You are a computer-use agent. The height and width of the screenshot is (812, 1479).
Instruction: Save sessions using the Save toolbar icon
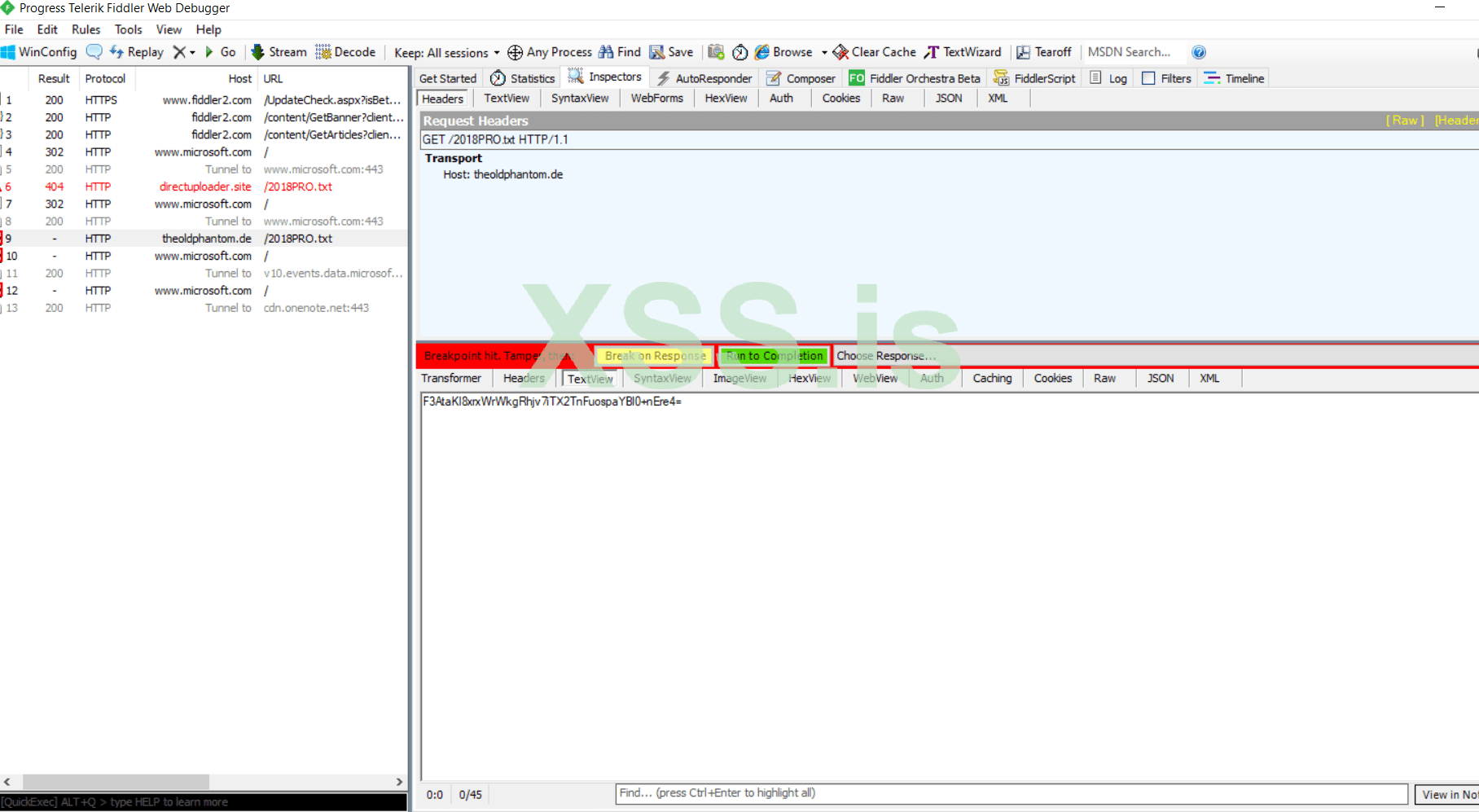pos(671,52)
